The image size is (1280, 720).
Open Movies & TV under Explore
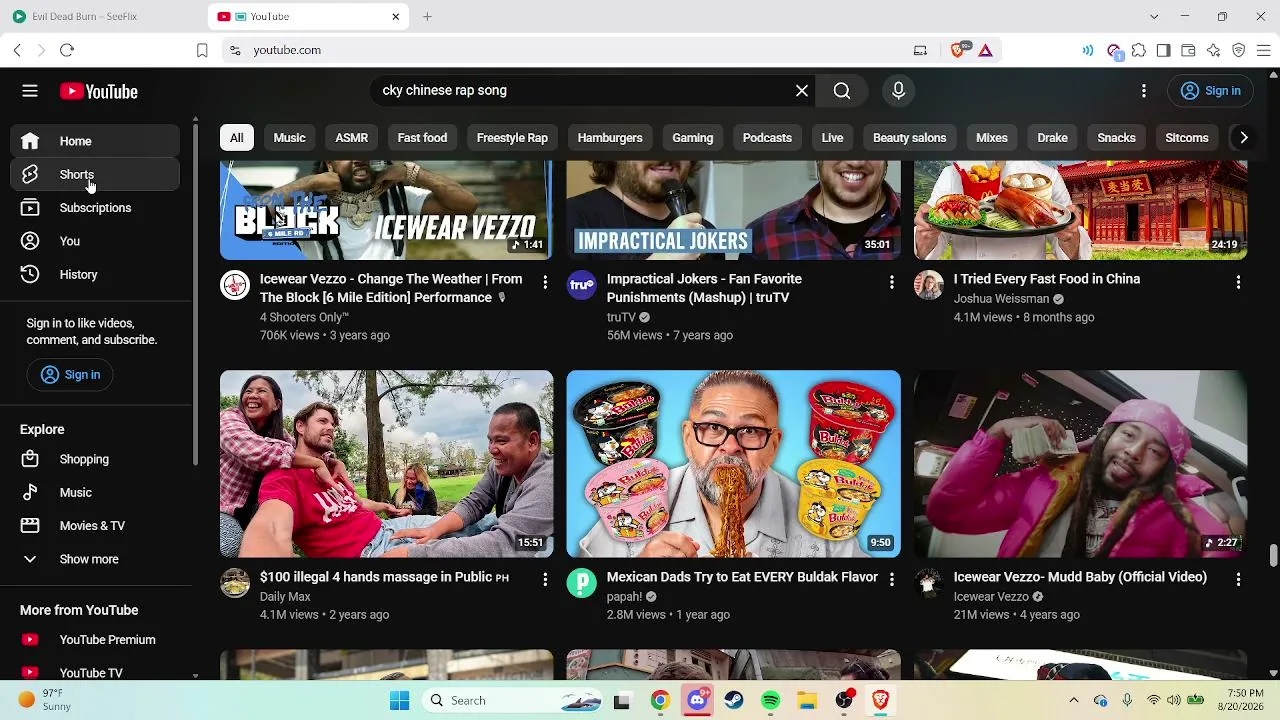(x=96, y=526)
